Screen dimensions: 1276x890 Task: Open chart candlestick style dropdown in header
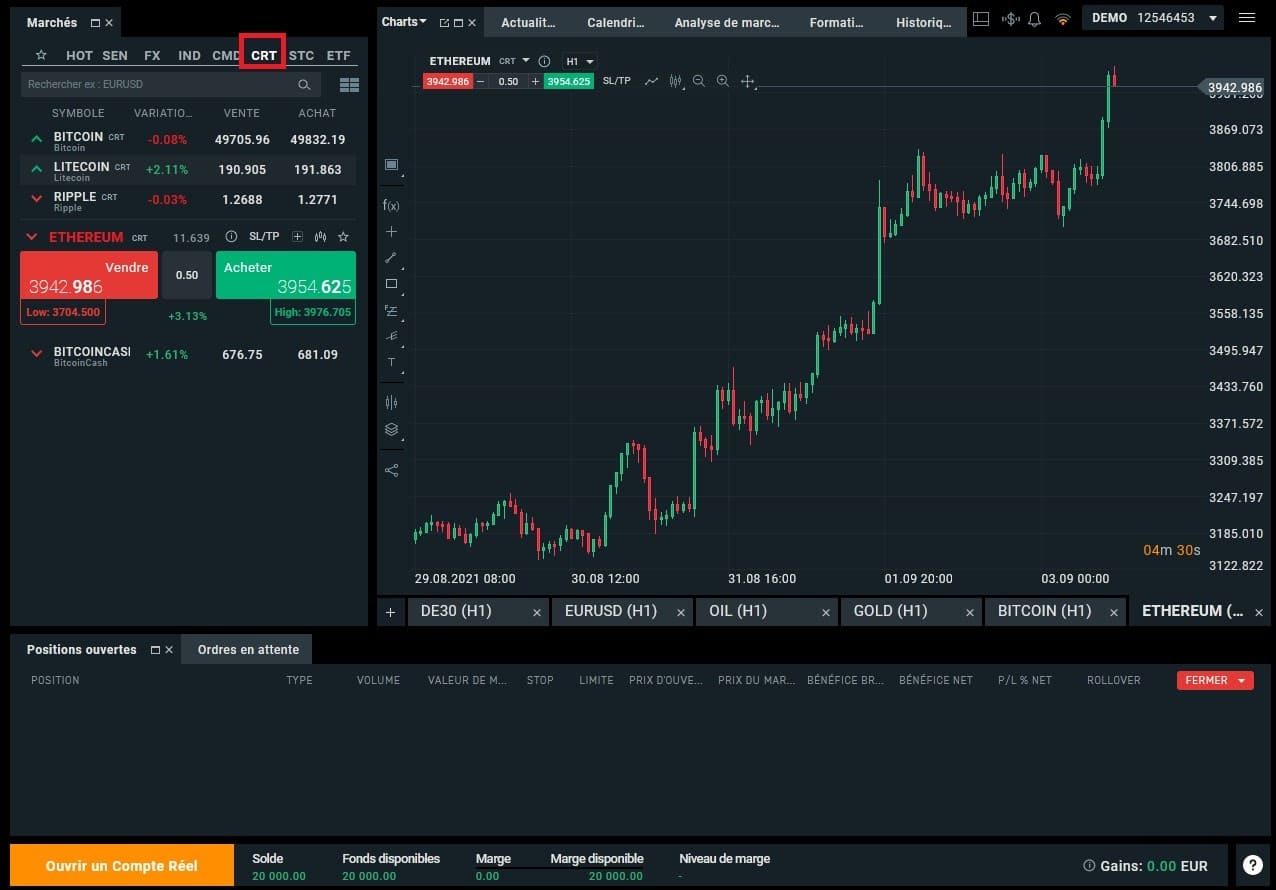(676, 81)
